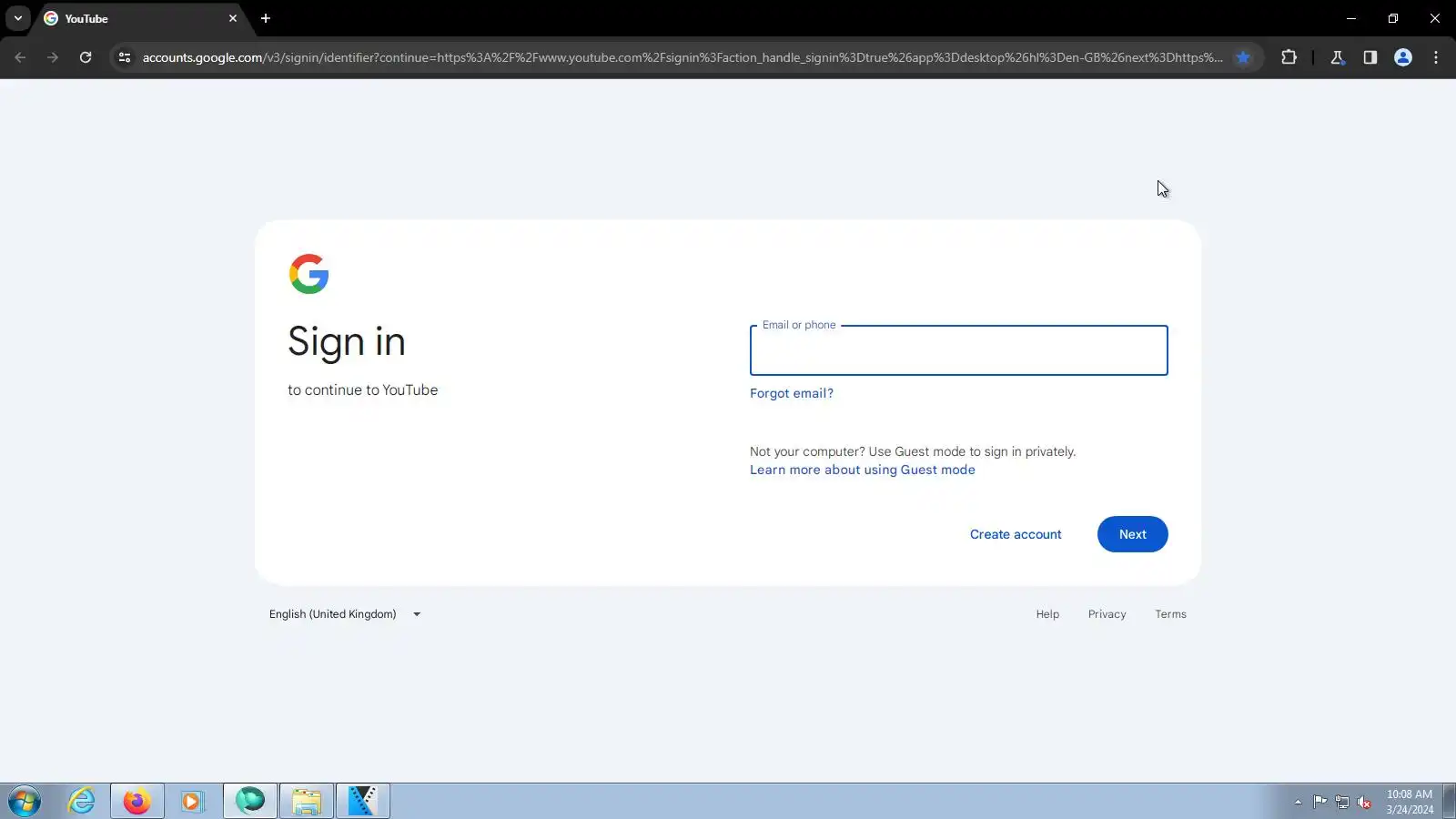Open the Terms link in the footer
Image resolution: width=1456 pixels, height=819 pixels.
pyautogui.click(x=1171, y=614)
